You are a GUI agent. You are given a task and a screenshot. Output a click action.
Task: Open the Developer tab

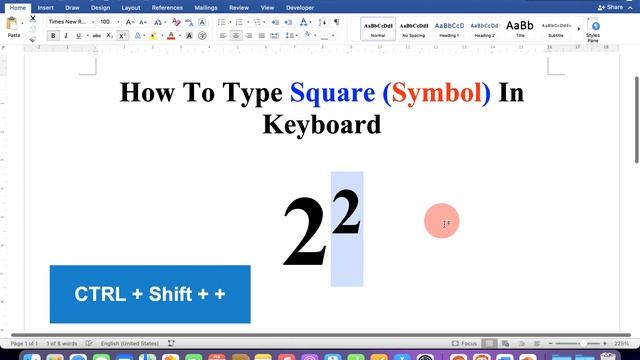[x=300, y=8]
